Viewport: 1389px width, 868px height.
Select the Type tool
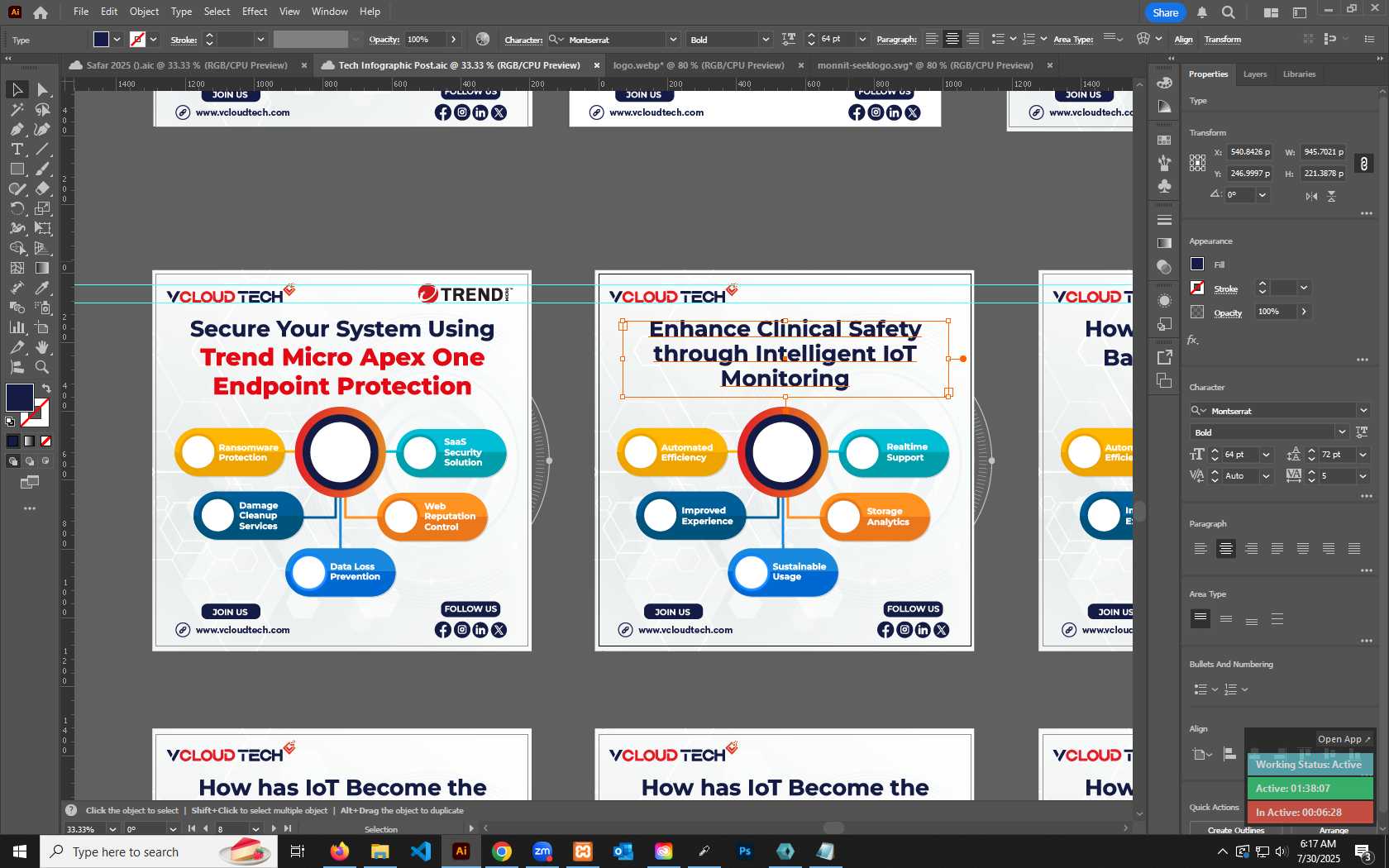[17, 149]
